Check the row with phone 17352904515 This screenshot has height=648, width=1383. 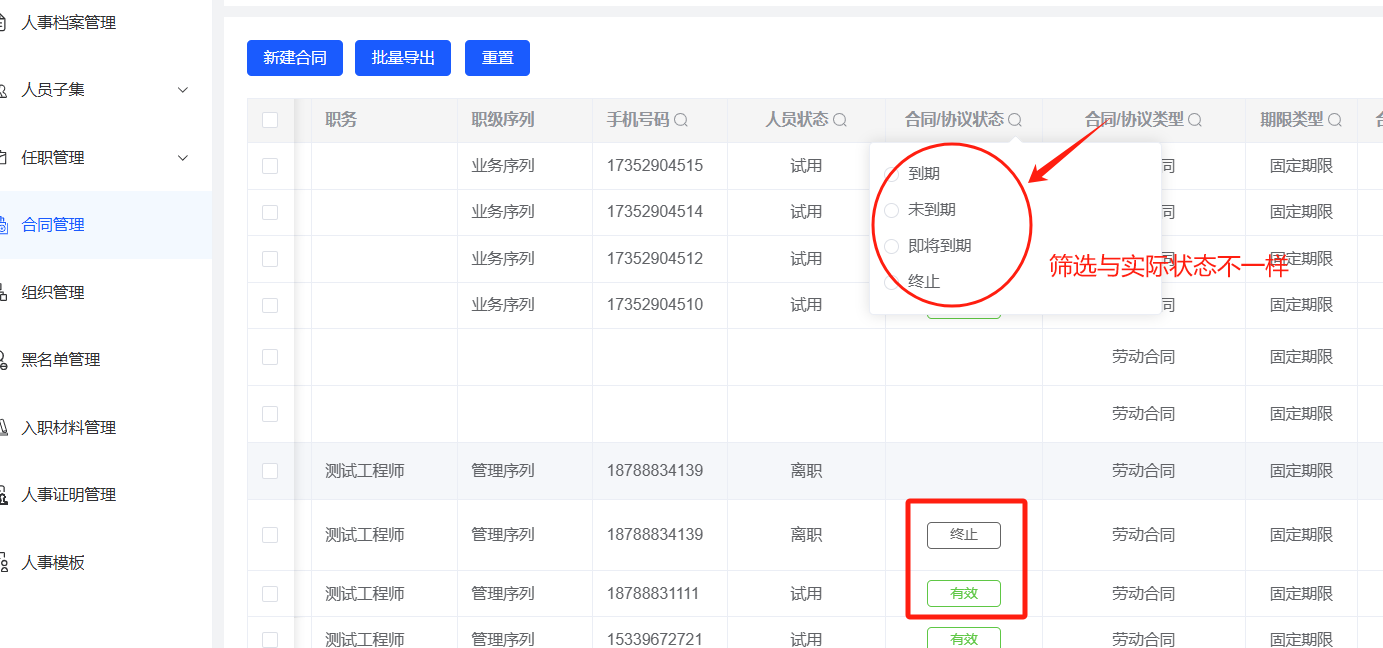pyautogui.click(x=270, y=166)
